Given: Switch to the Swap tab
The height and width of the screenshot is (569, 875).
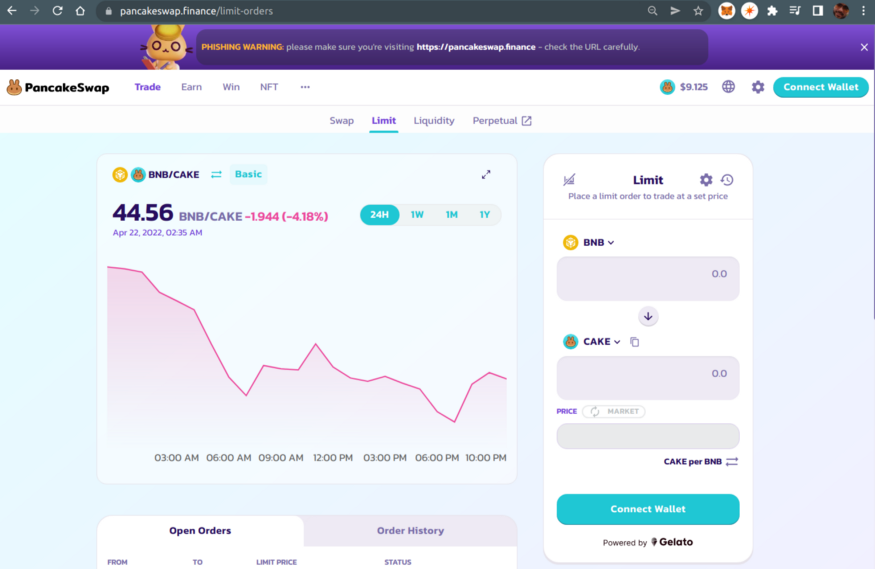Looking at the screenshot, I should [x=342, y=120].
